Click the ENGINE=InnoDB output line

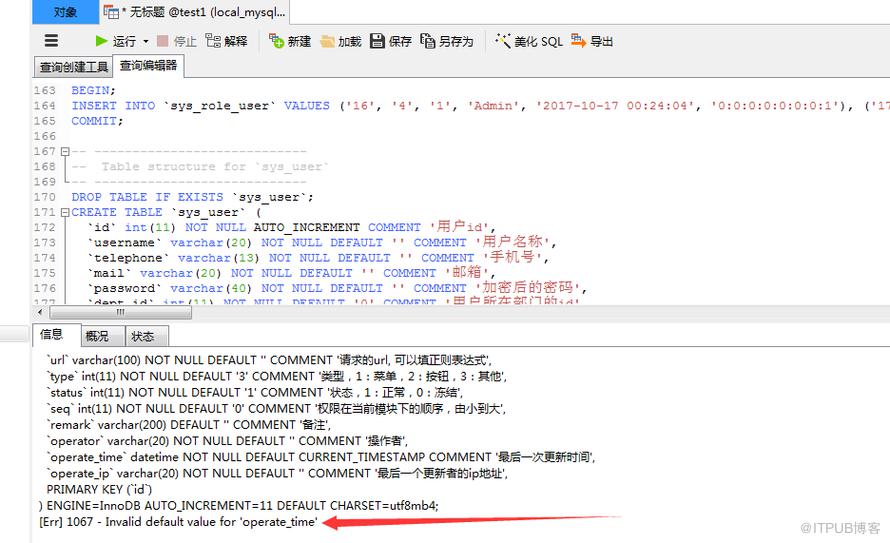(238, 506)
